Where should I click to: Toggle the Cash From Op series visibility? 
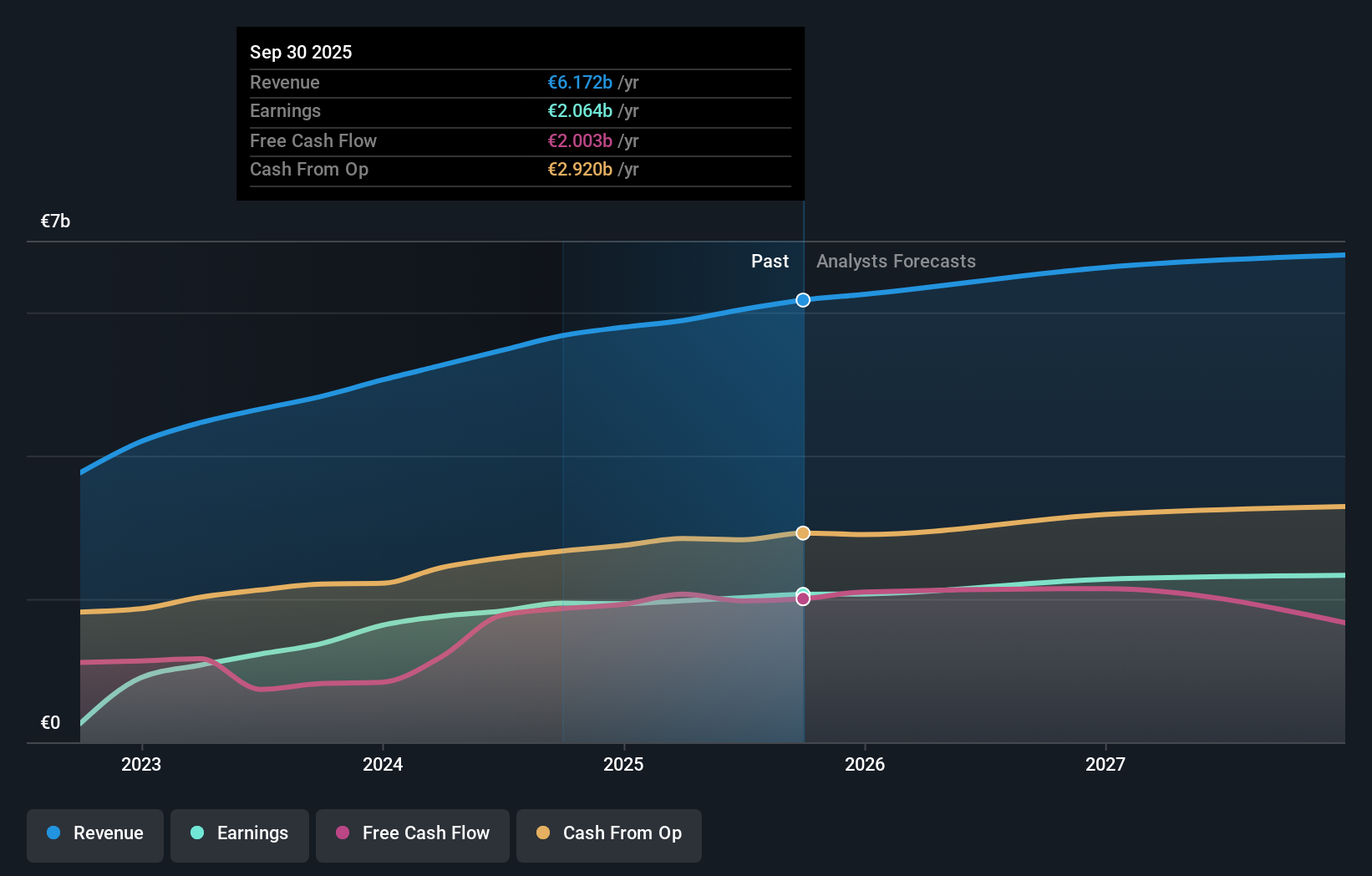click(608, 835)
